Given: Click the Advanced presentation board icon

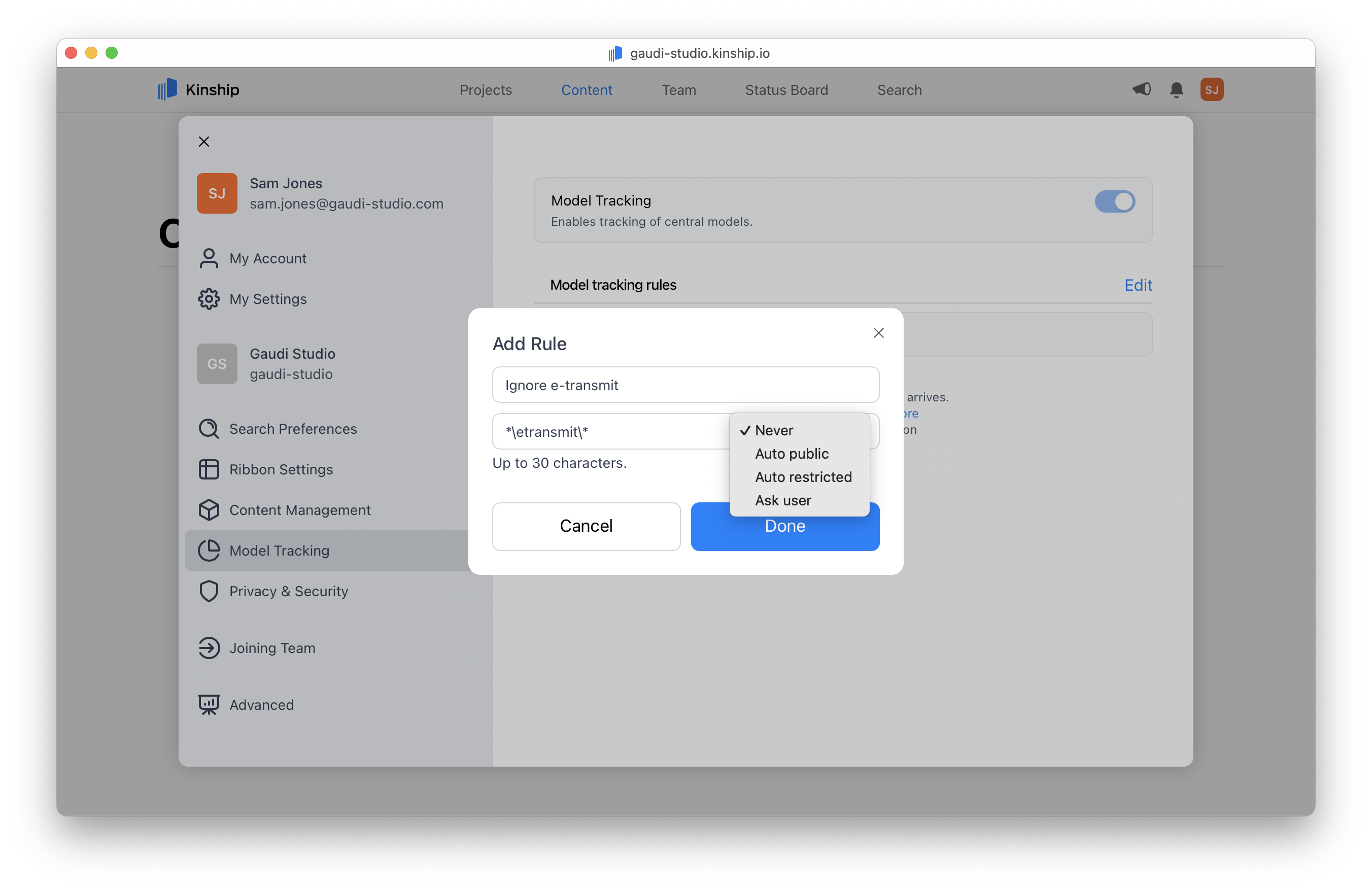Looking at the screenshot, I should [209, 704].
